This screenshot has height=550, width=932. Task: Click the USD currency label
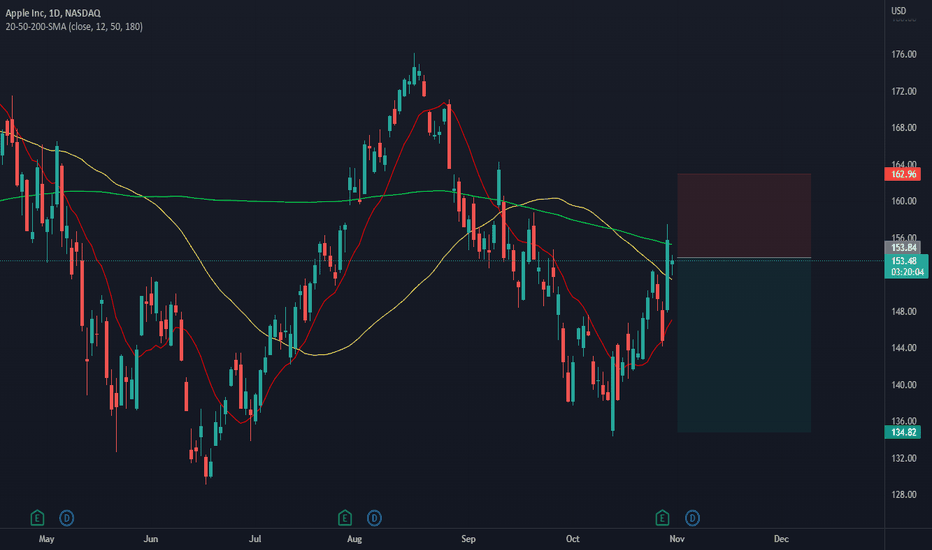pos(898,11)
